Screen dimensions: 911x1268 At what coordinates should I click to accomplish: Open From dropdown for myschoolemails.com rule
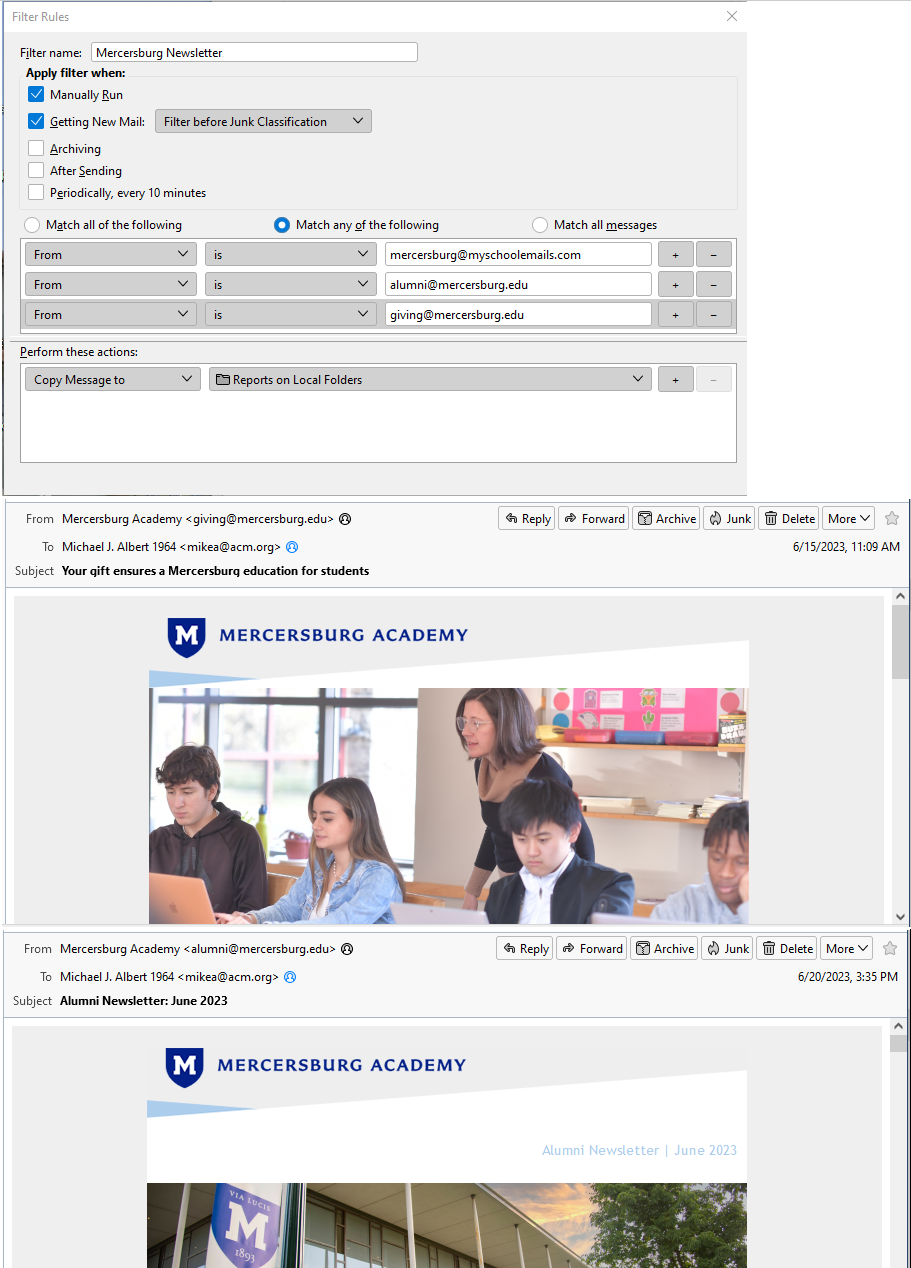(111, 255)
